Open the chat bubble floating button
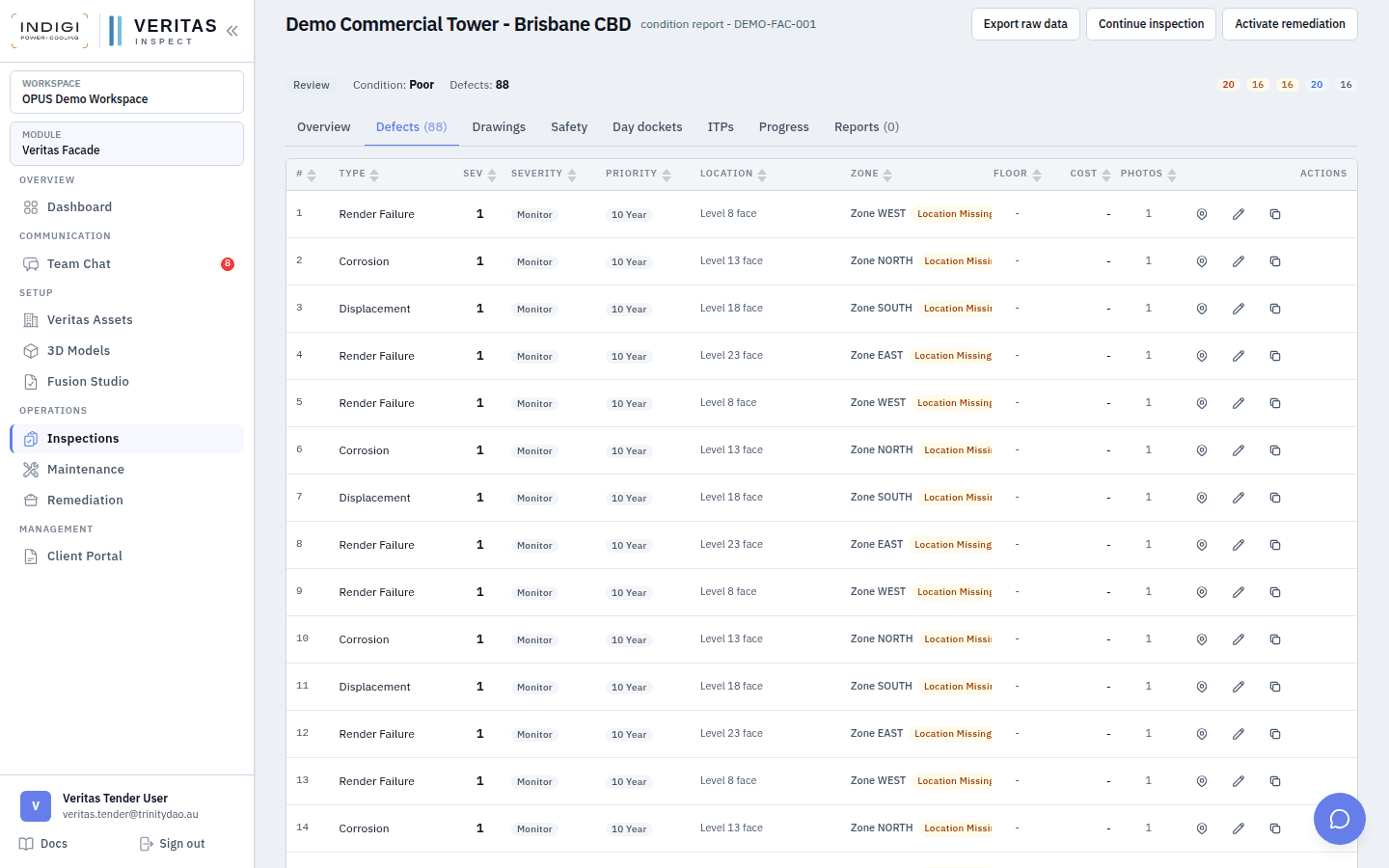Screen dimensions: 1389x868 click(1340, 819)
